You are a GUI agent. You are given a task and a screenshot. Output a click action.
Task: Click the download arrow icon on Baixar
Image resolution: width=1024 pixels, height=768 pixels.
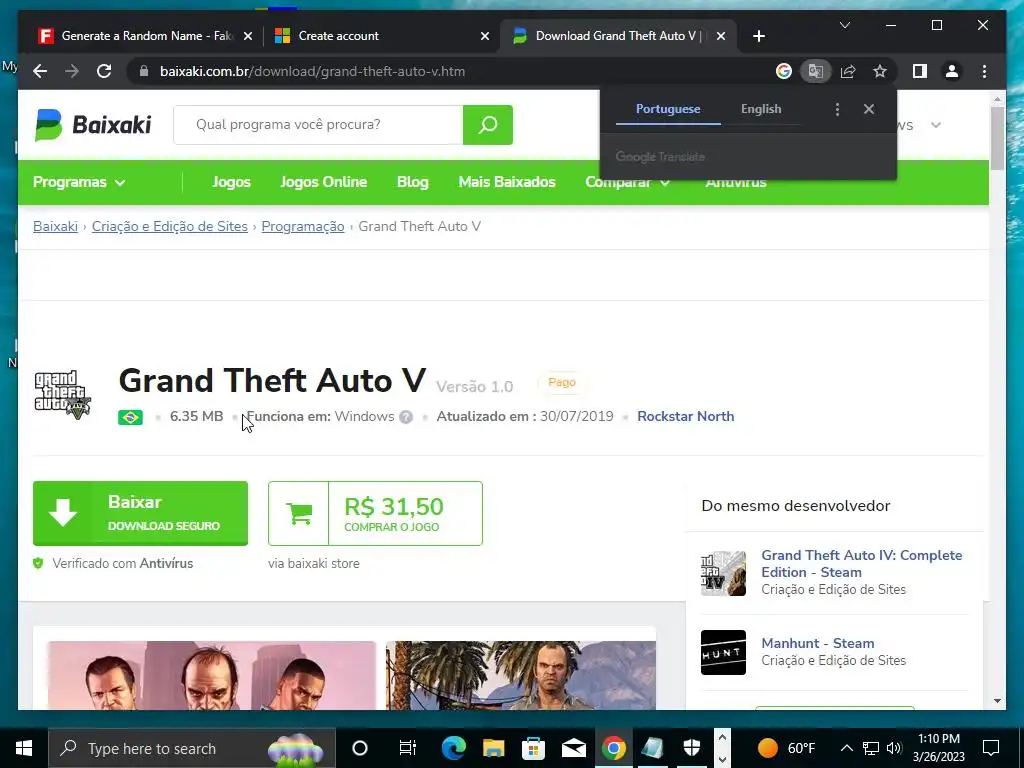(63, 513)
